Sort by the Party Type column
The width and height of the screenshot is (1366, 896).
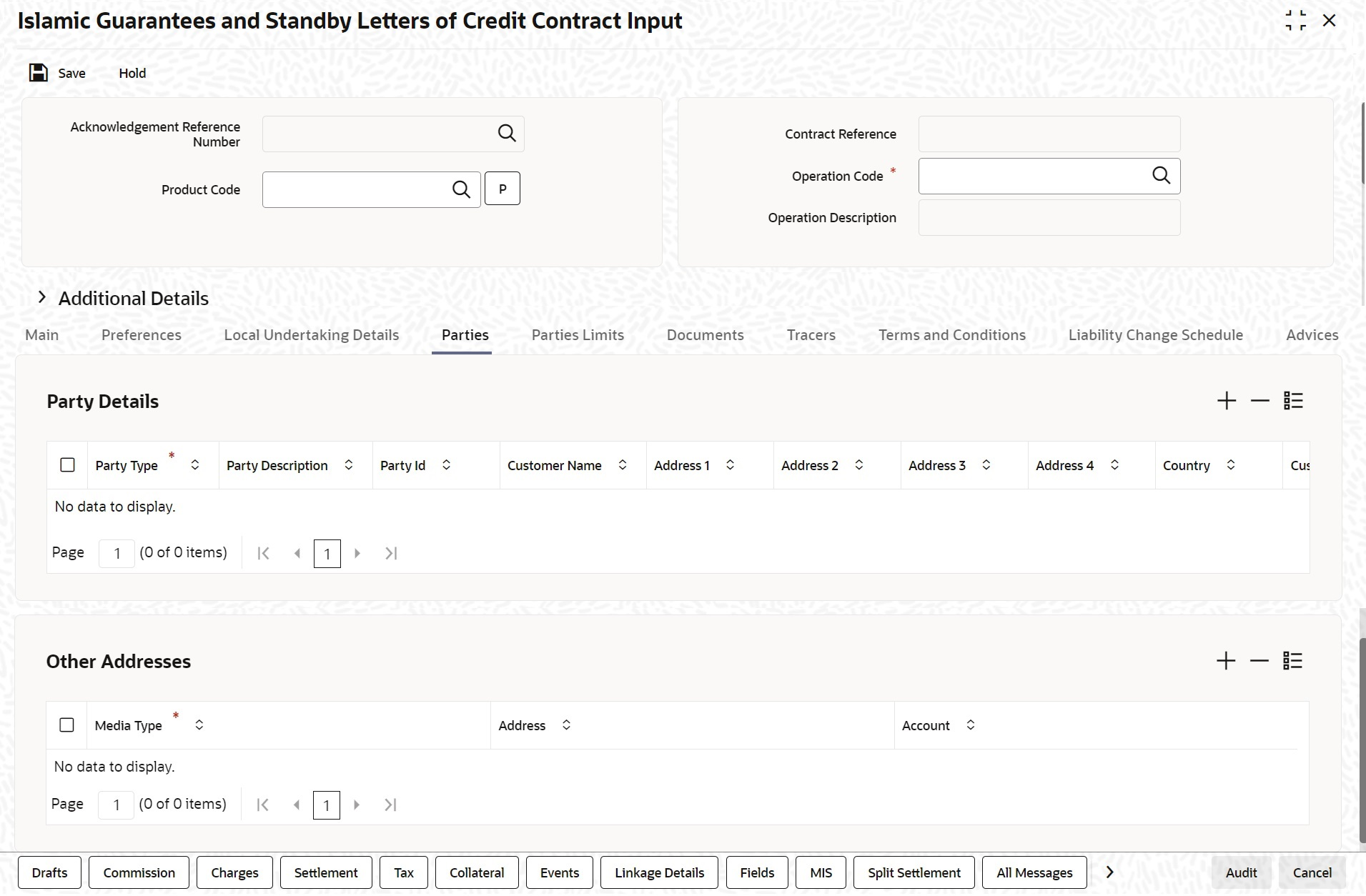(194, 465)
